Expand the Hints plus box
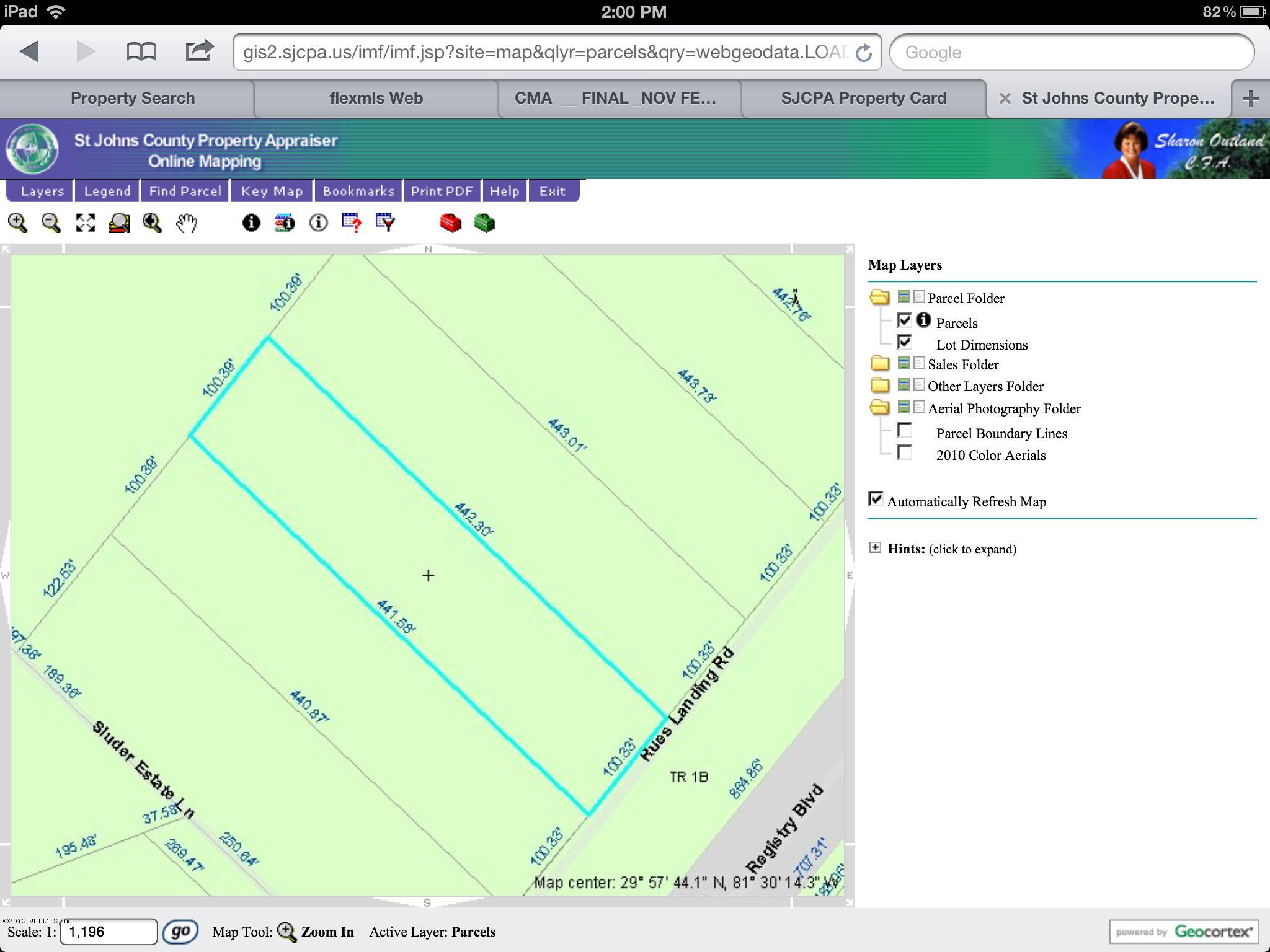This screenshot has width=1270, height=952. [x=875, y=547]
